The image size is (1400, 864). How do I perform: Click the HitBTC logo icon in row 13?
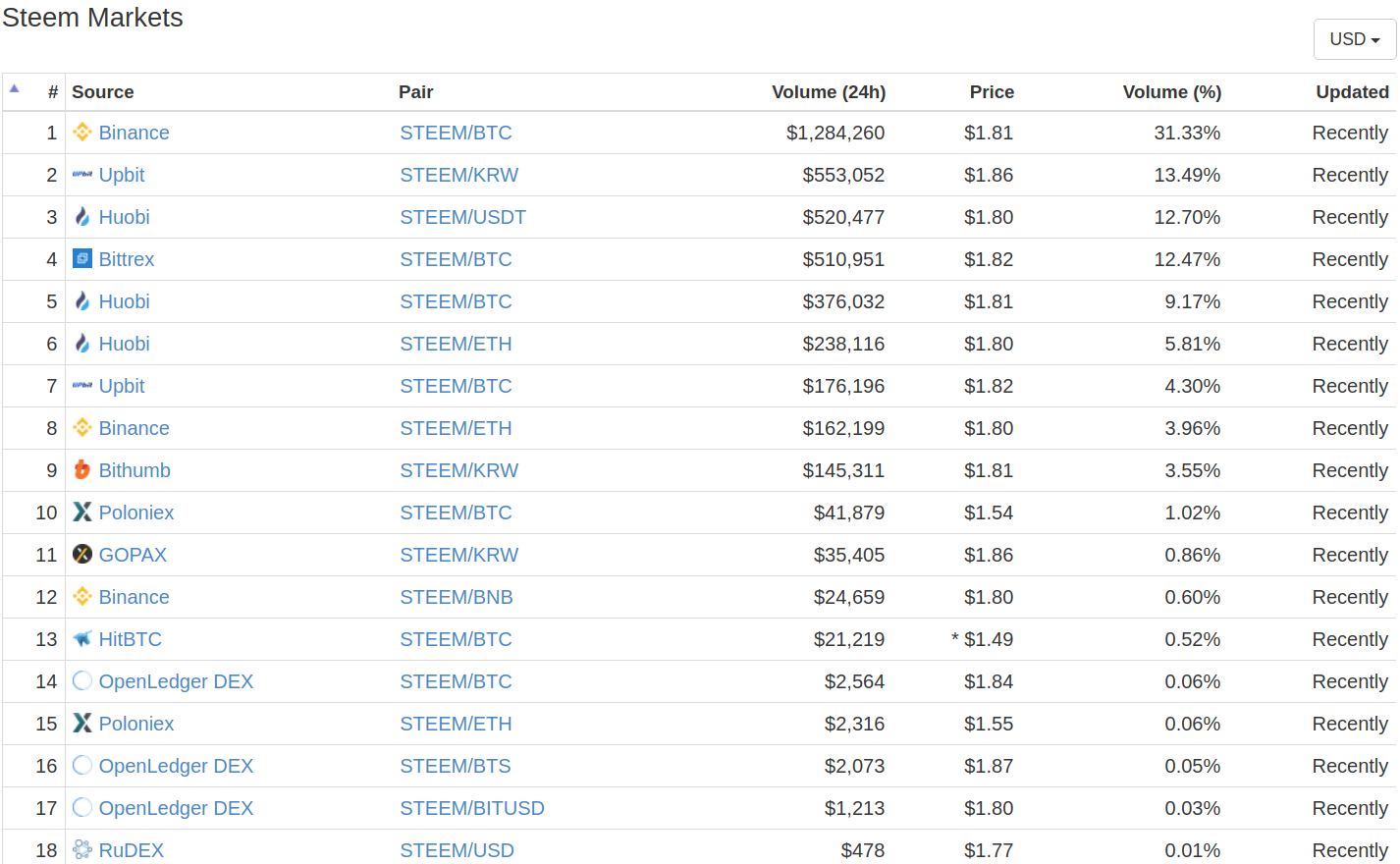tap(82, 638)
